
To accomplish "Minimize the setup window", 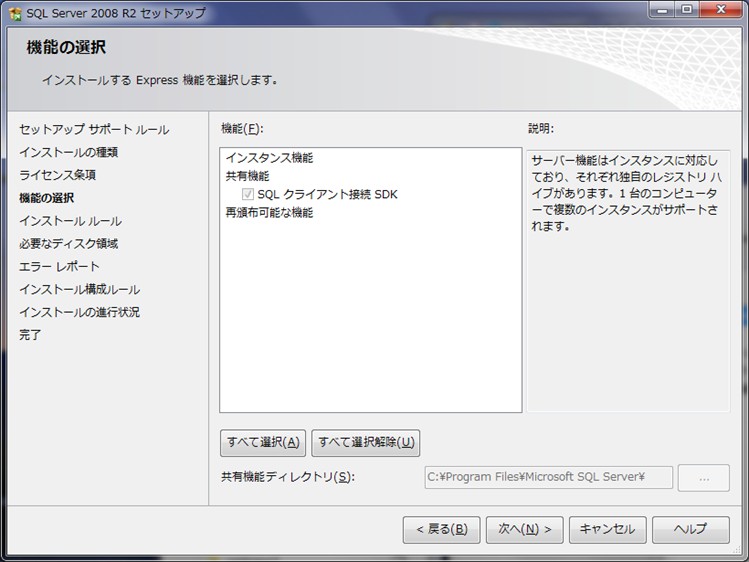I will (x=662, y=10).
